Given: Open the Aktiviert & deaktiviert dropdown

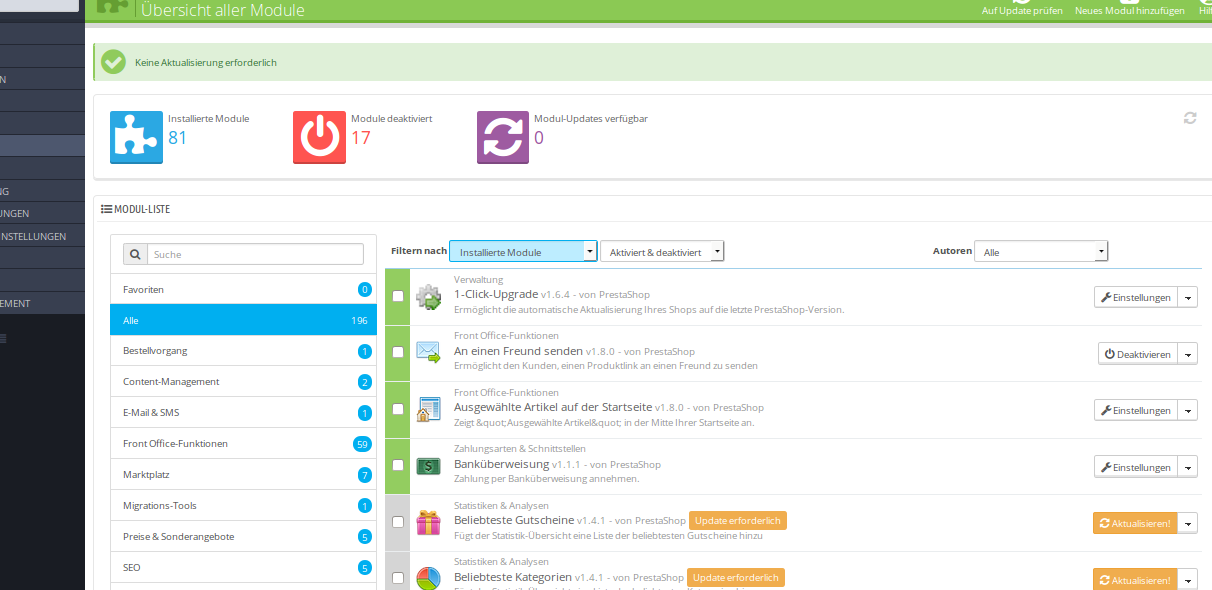Looking at the screenshot, I should click(x=662, y=251).
